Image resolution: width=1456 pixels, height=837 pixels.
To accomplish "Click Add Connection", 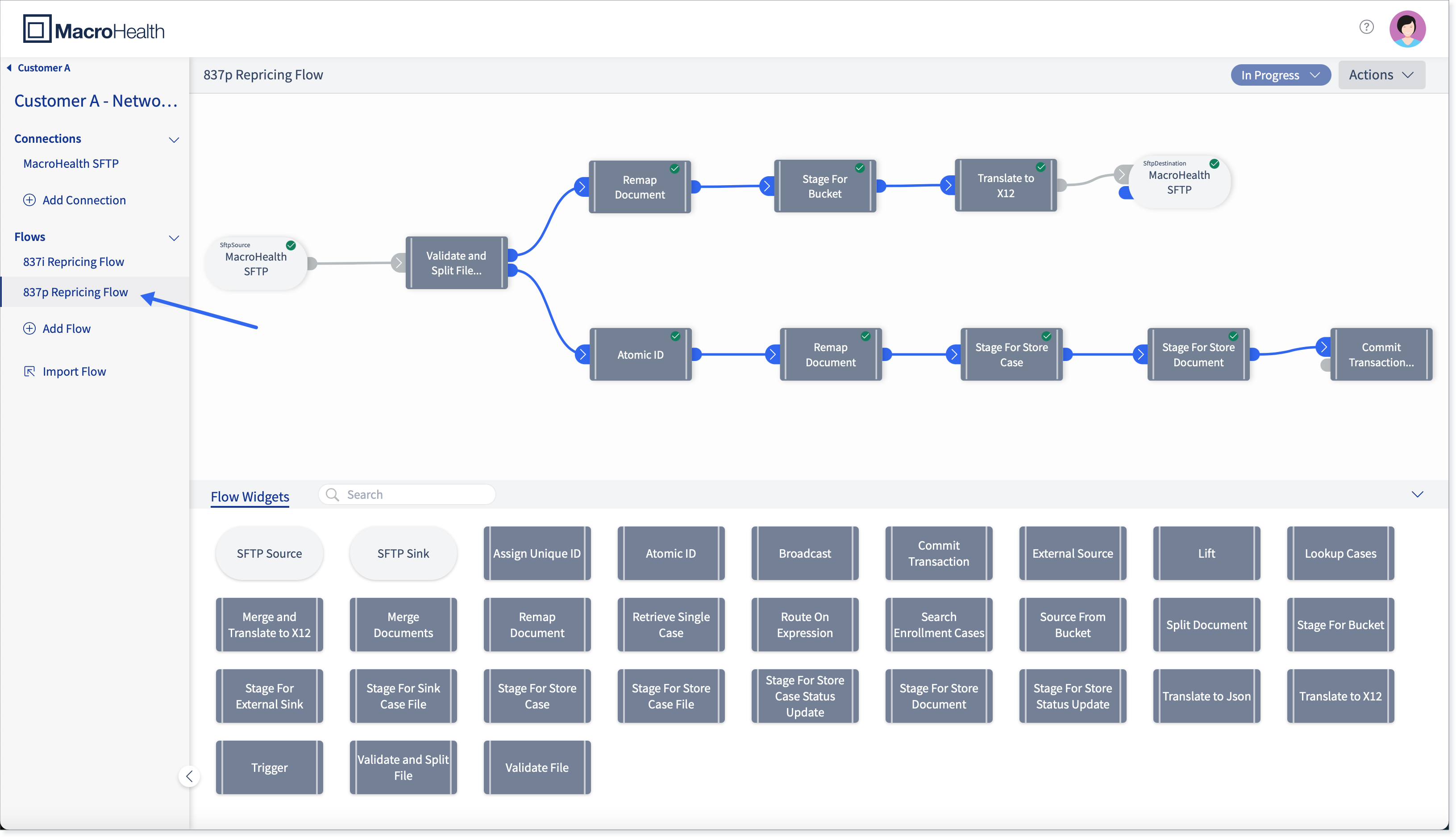I will point(74,200).
